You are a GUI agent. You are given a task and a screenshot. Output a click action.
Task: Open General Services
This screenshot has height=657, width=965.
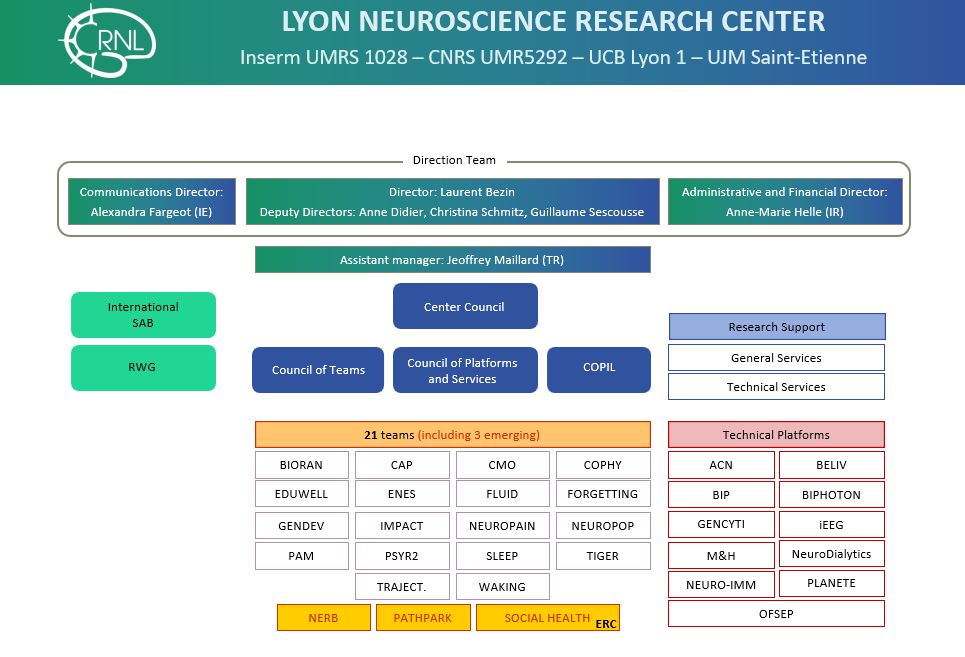tap(777, 357)
